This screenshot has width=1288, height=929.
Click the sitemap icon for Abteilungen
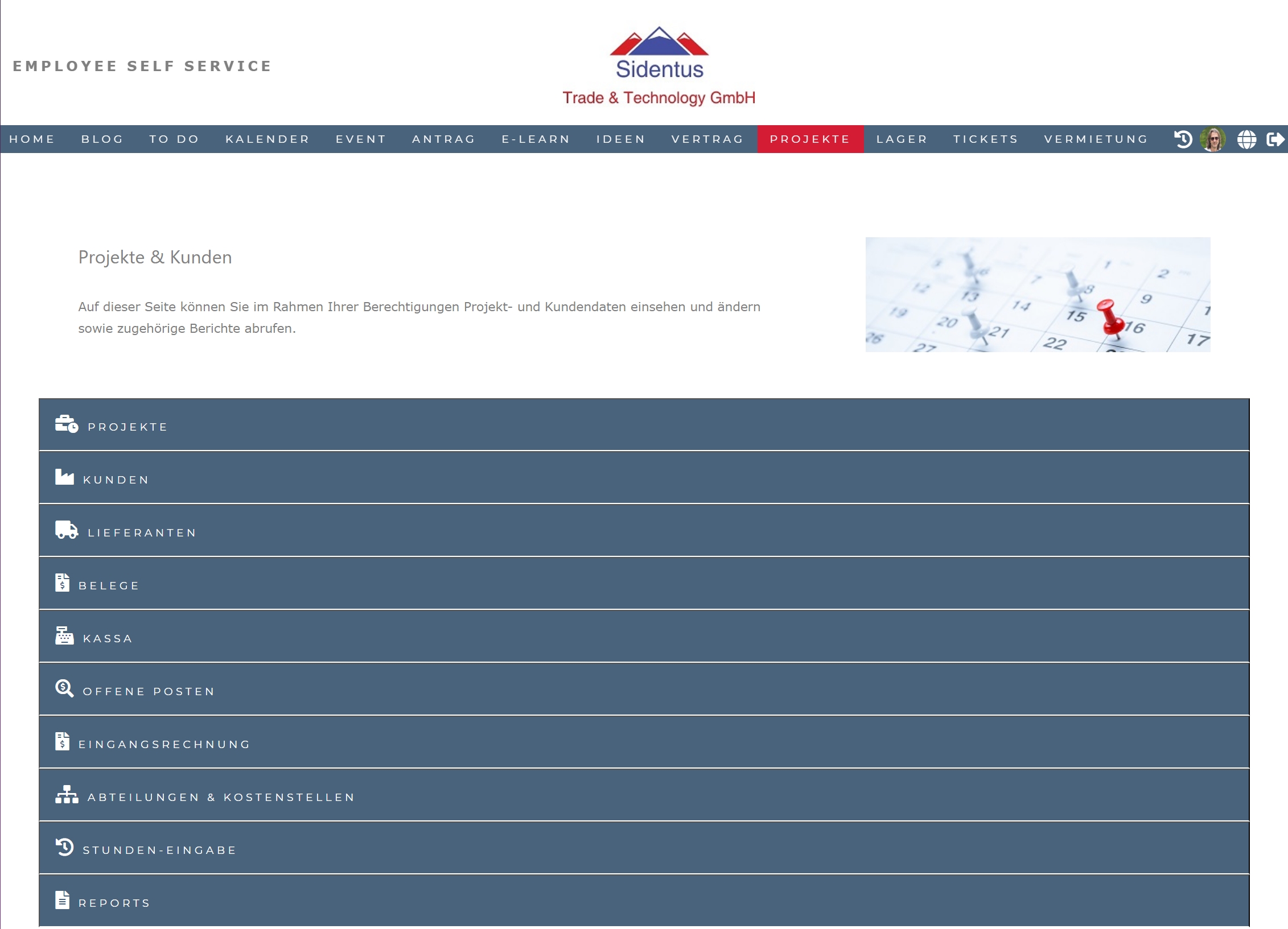click(66, 794)
